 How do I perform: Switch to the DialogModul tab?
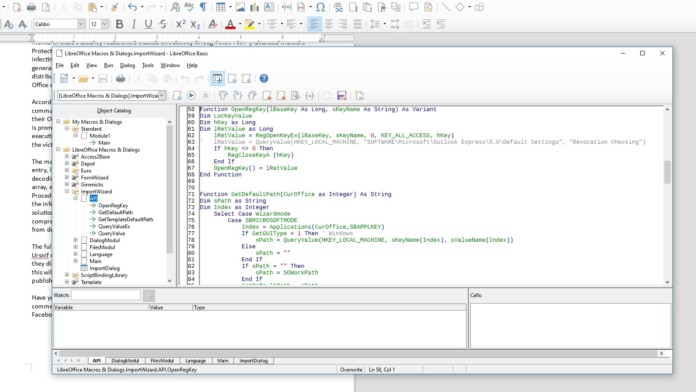point(125,360)
